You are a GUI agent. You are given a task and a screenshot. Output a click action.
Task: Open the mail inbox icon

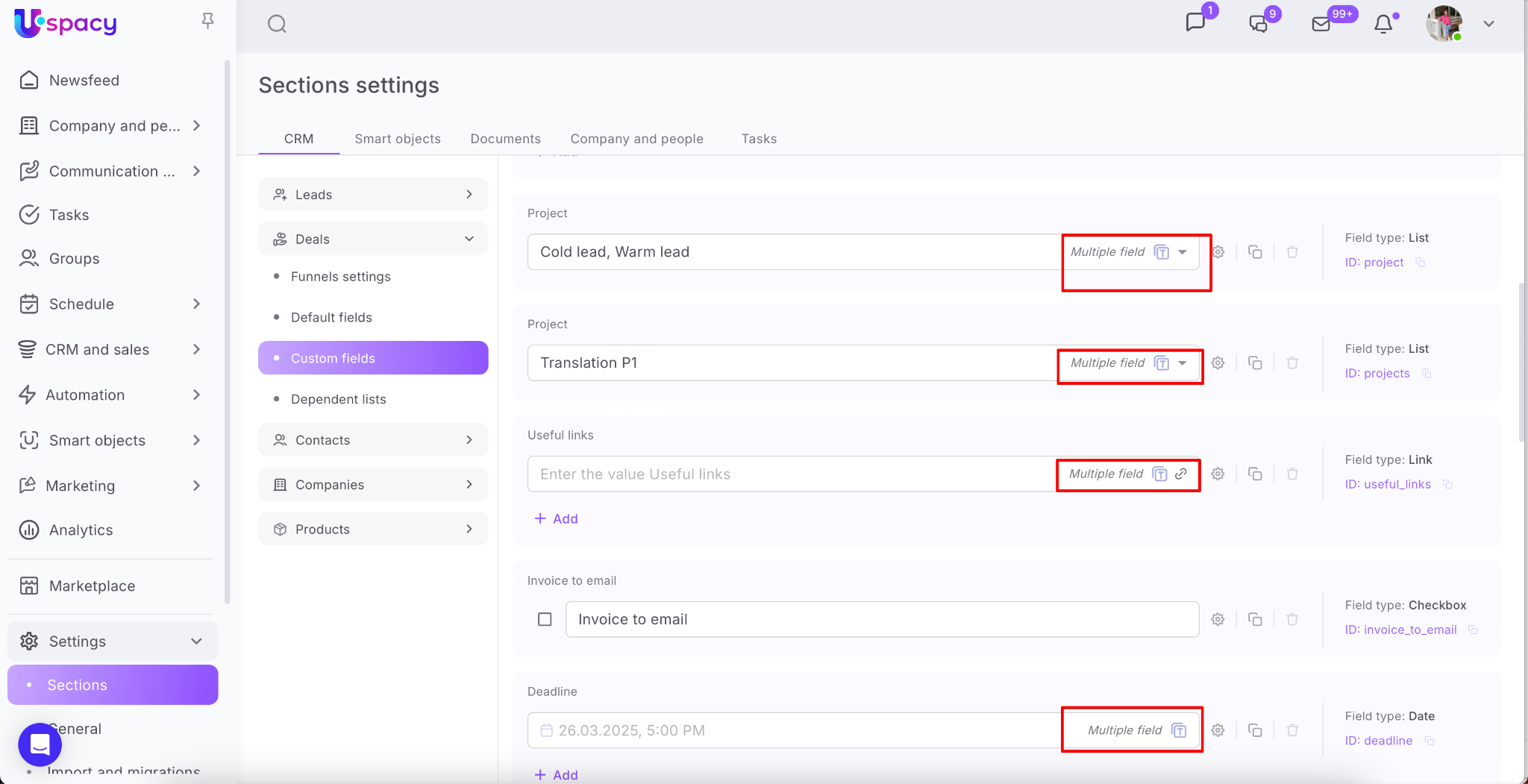tap(1321, 24)
